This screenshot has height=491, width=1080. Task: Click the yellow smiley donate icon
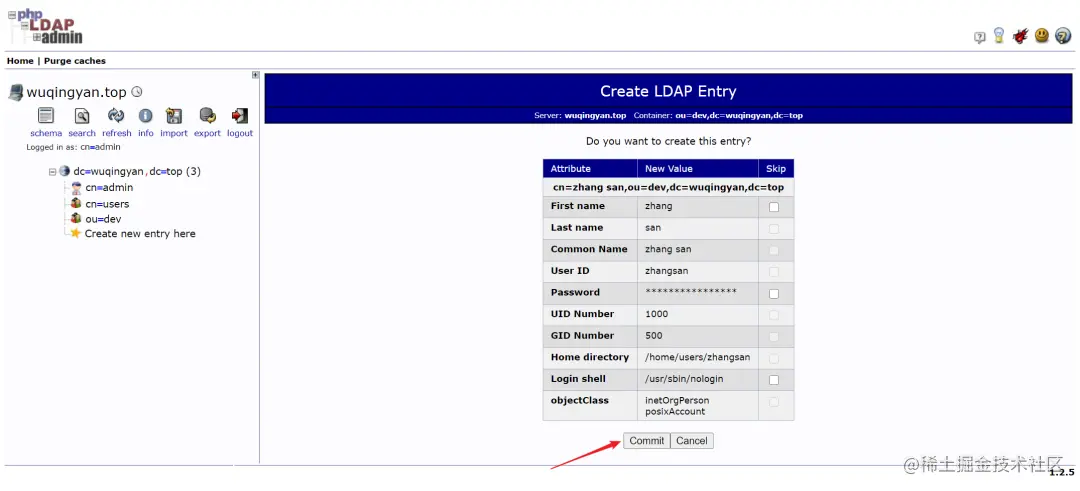coord(1042,36)
